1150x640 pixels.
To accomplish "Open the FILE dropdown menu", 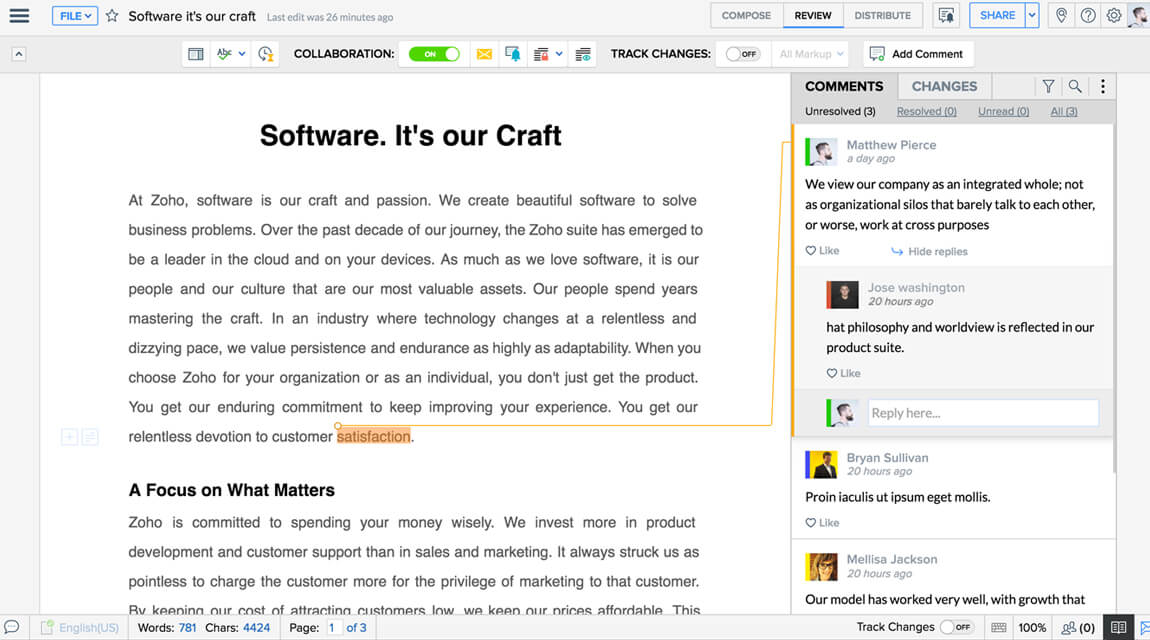I will tap(75, 16).
